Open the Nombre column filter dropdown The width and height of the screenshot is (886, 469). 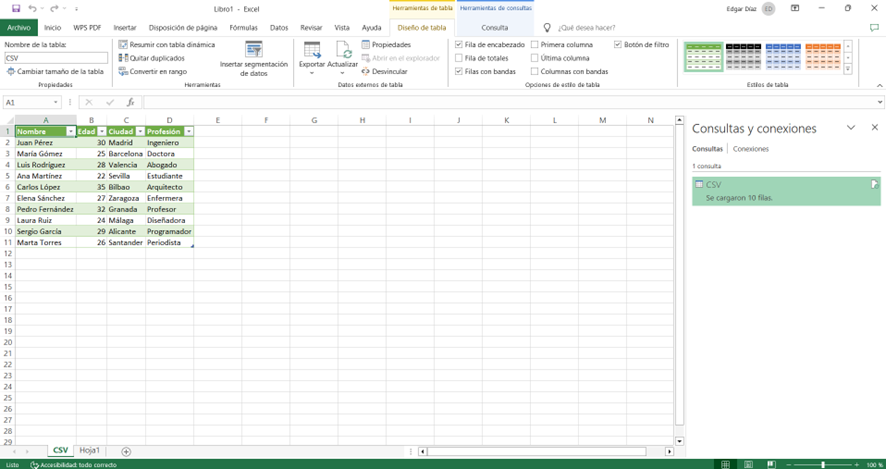(x=70, y=132)
